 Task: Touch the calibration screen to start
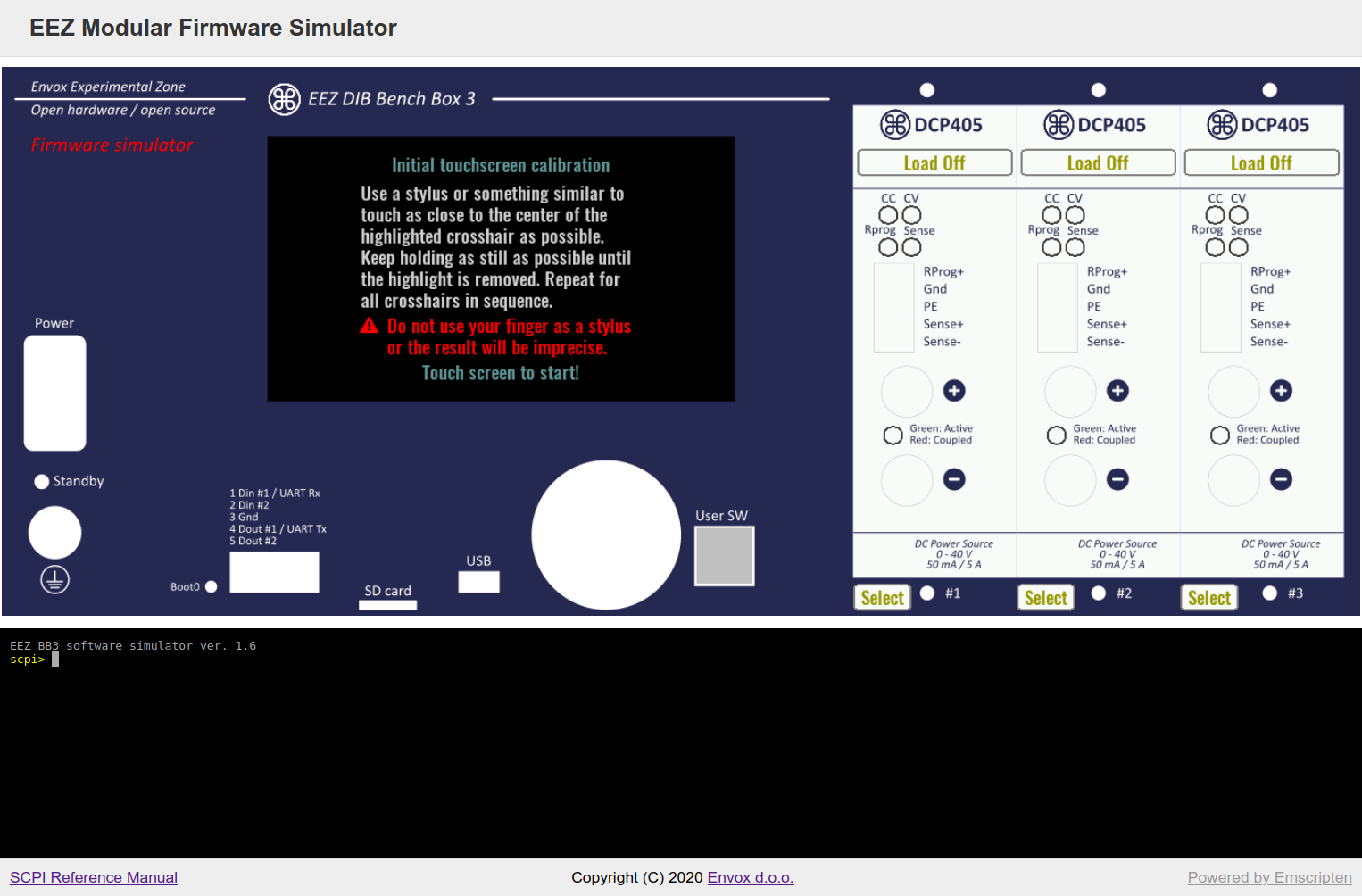501,269
